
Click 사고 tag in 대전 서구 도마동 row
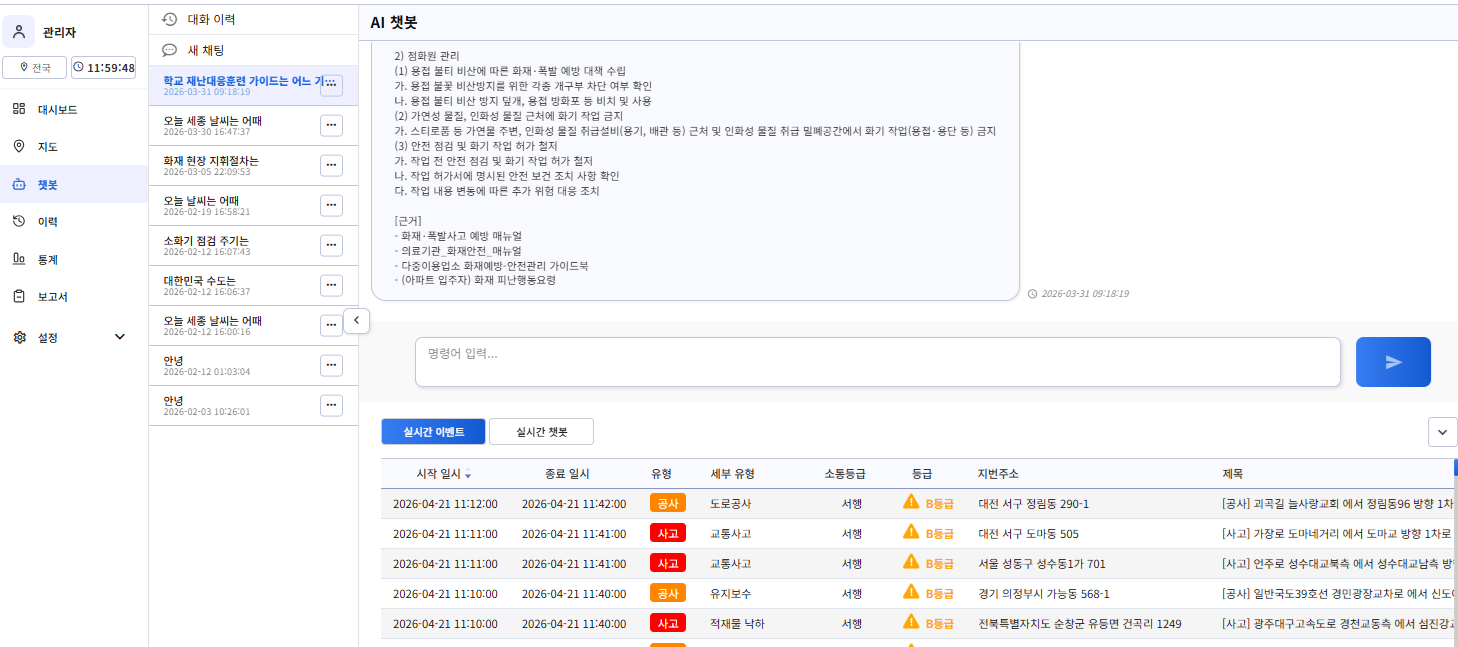[x=668, y=534]
